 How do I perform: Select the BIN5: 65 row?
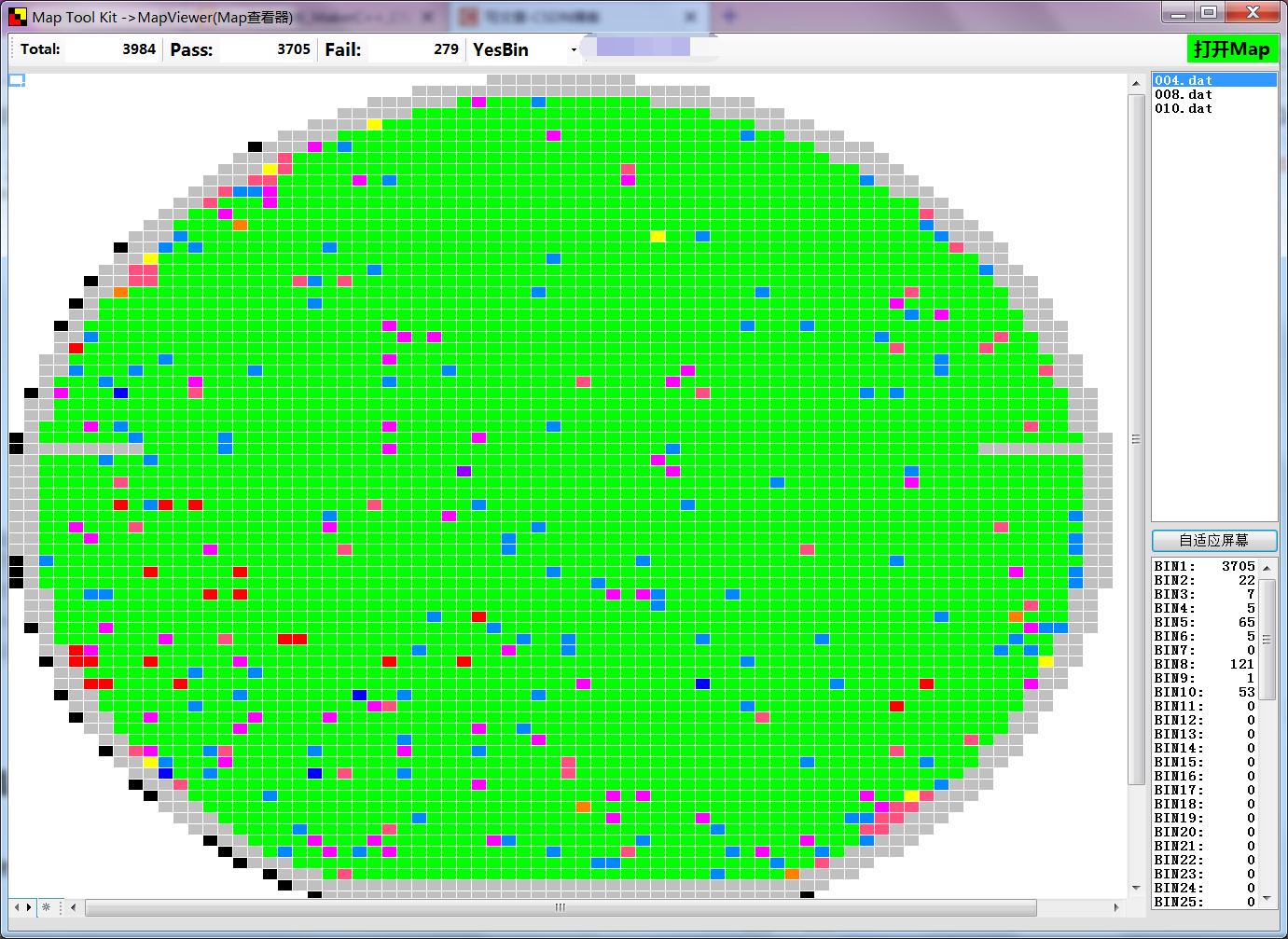(1205, 622)
